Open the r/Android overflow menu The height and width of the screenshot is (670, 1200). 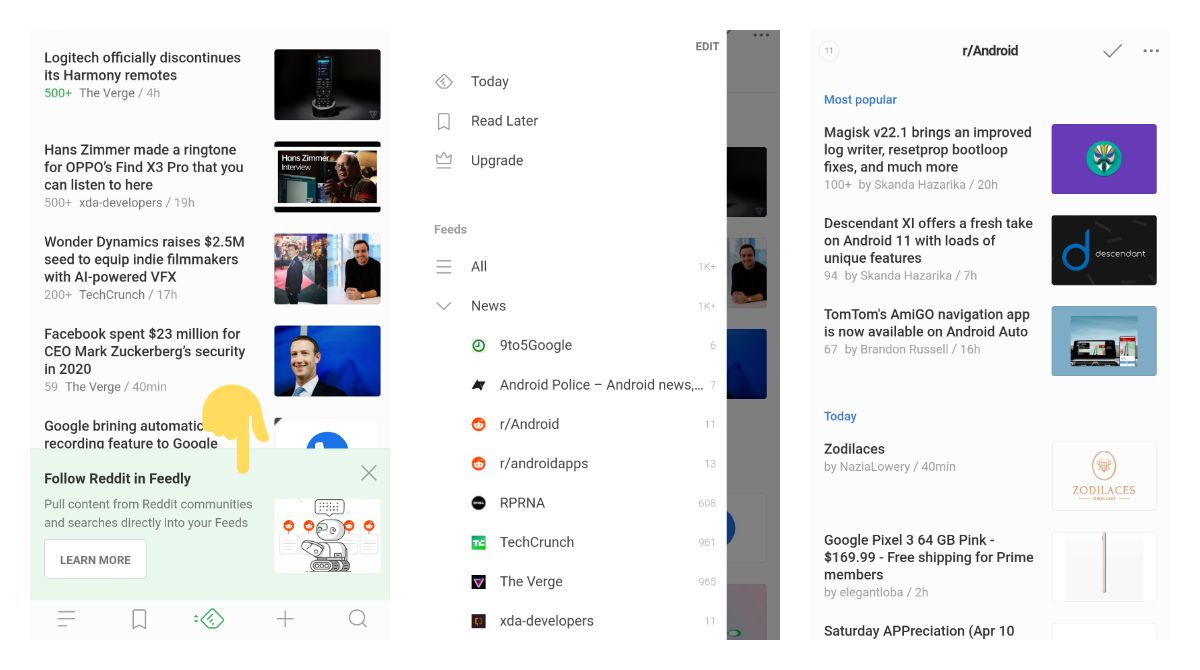point(1151,50)
